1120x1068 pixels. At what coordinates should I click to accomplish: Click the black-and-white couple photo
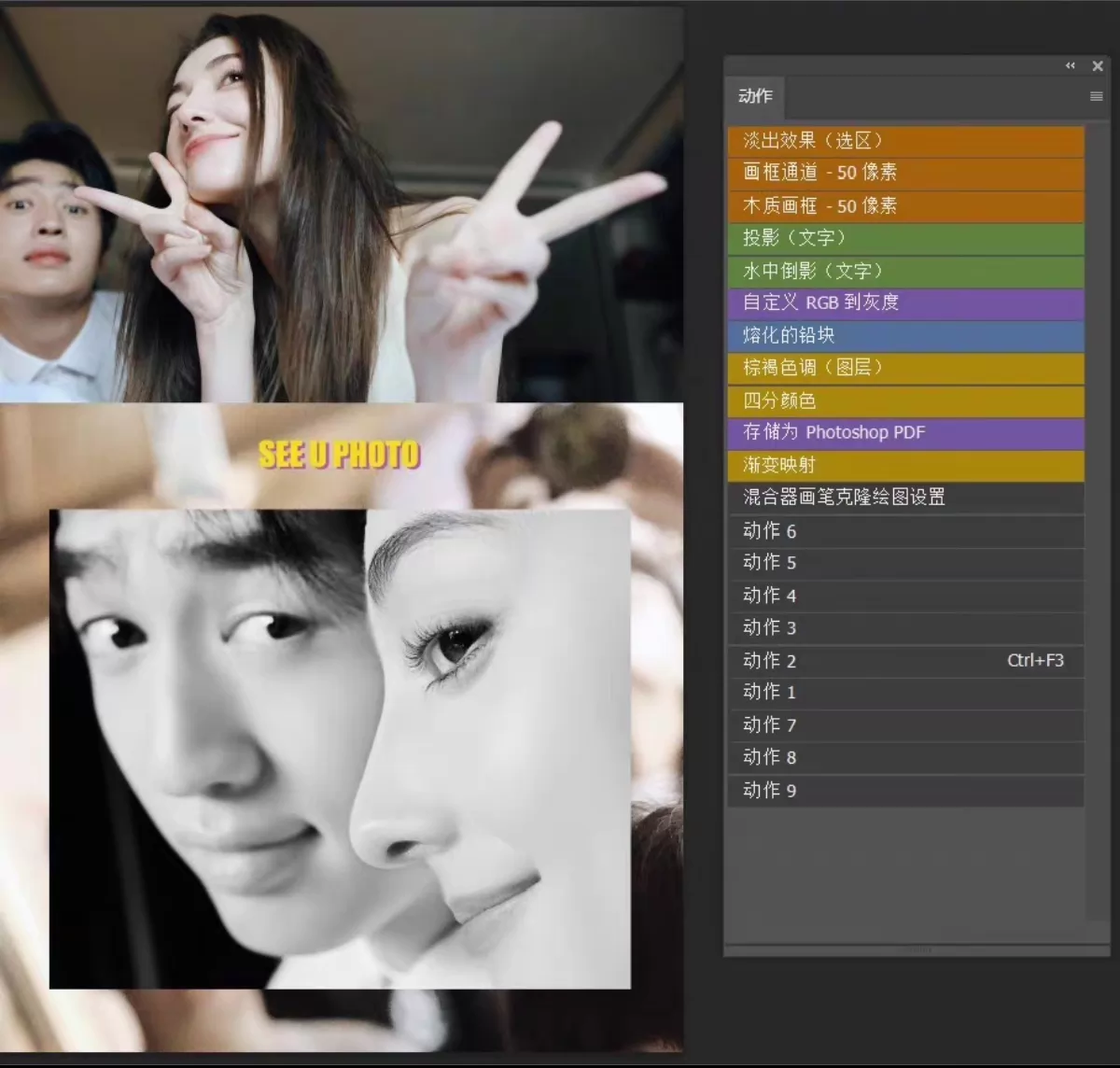(x=340, y=749)
